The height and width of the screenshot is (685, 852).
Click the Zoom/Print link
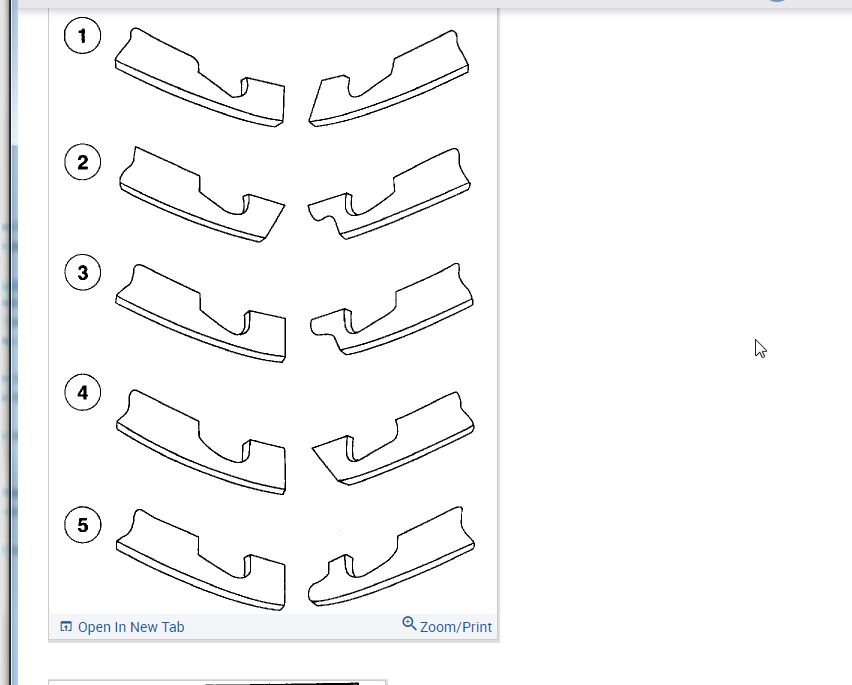[447, 626]
